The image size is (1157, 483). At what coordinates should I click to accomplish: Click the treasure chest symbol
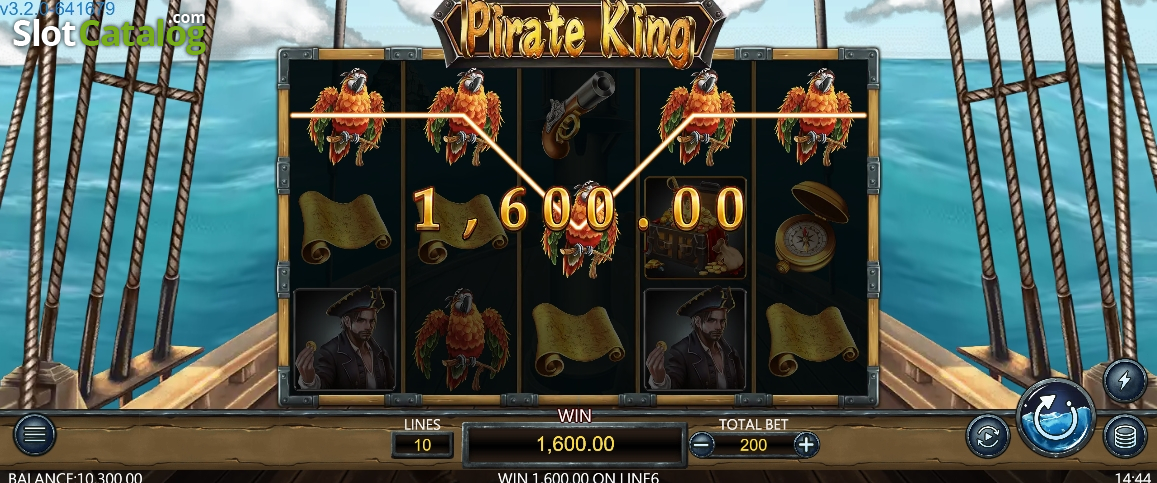[x=694, y=228]
